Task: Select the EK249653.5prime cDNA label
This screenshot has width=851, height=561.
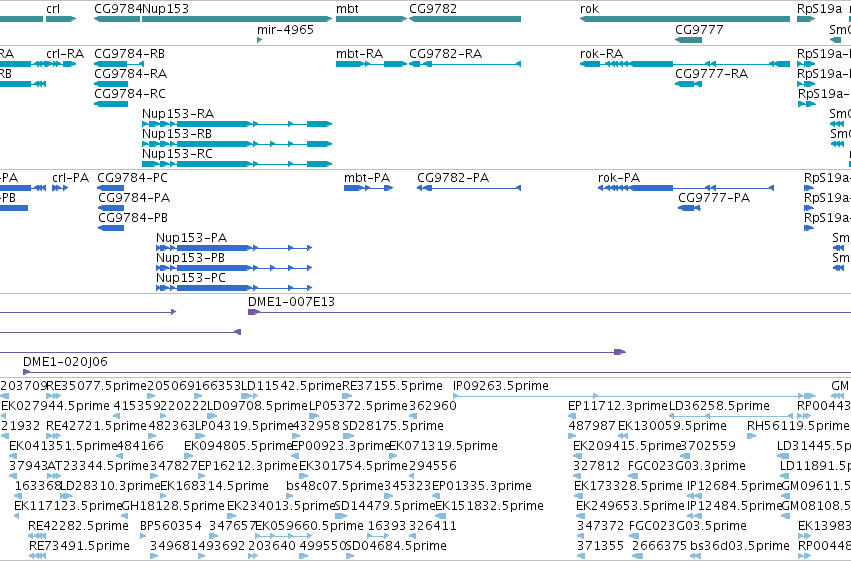Action: pos(630,506)
